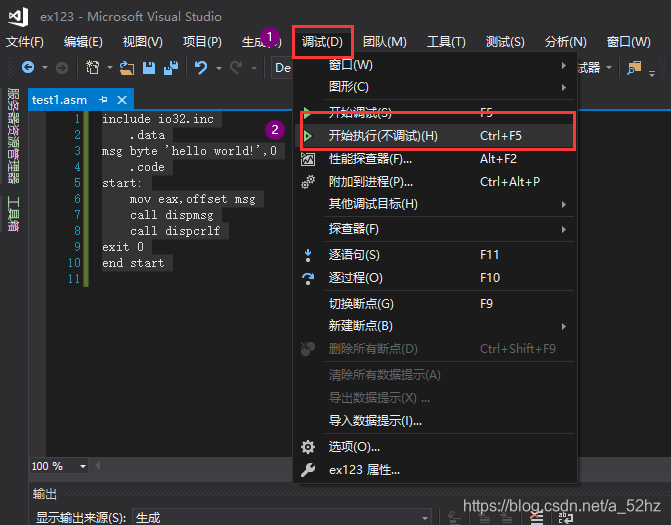This screenshot has width=671, height=525.
Task: Click code line 'mov eax,offset msg'
Action: pos(192,199)
